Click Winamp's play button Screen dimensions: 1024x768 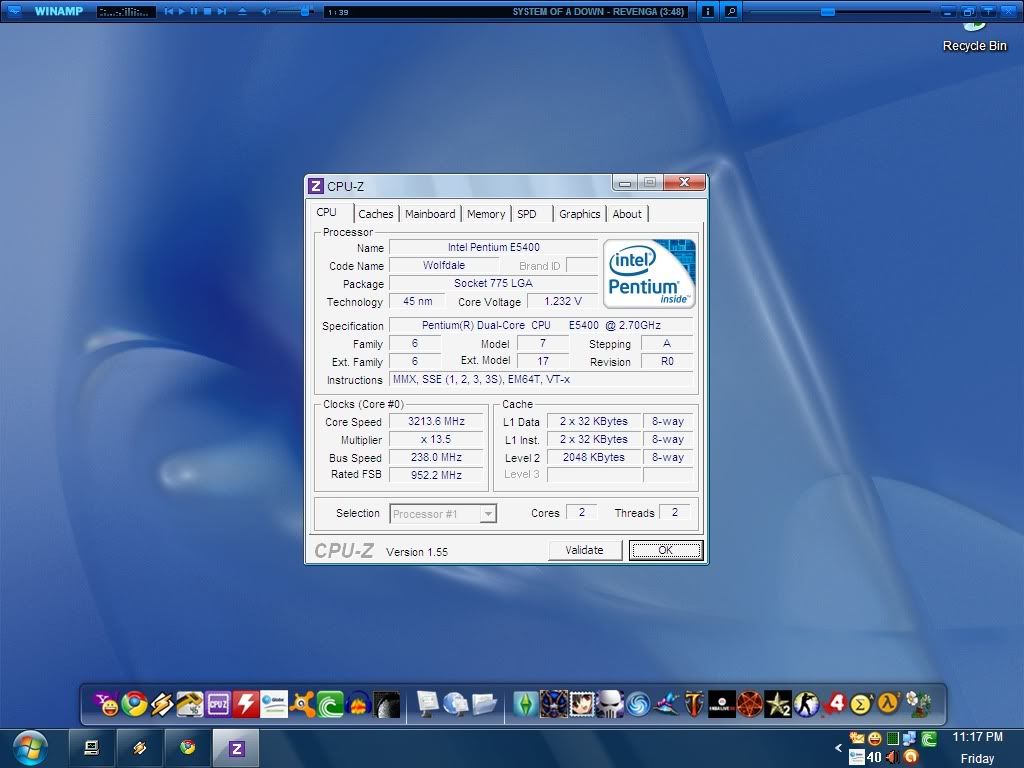(182, 11)
